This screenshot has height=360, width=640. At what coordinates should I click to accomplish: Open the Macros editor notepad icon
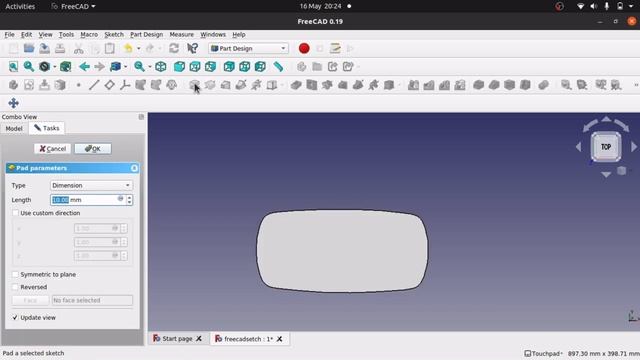pyautogui.click(x=335, y=48)
